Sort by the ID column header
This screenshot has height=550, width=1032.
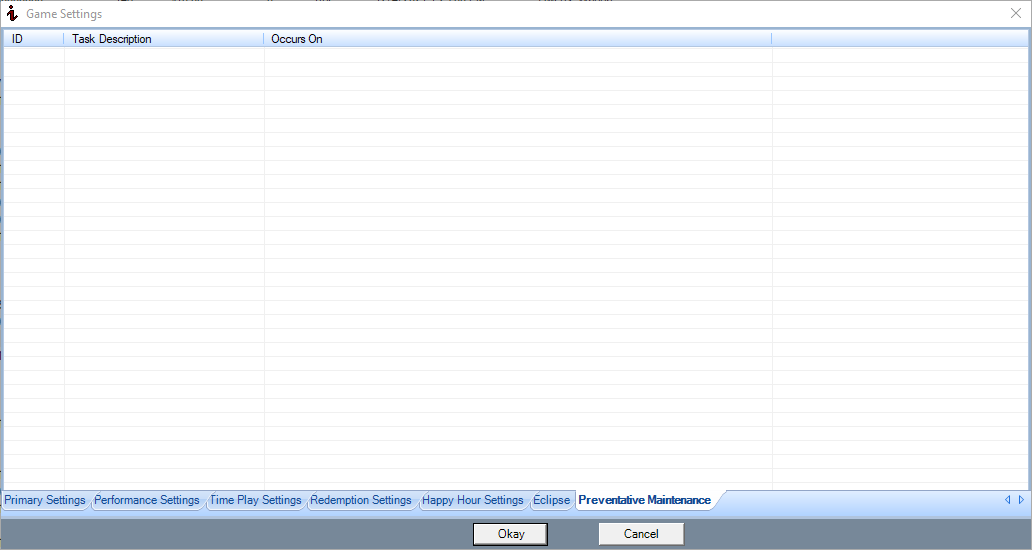(34, 39)
